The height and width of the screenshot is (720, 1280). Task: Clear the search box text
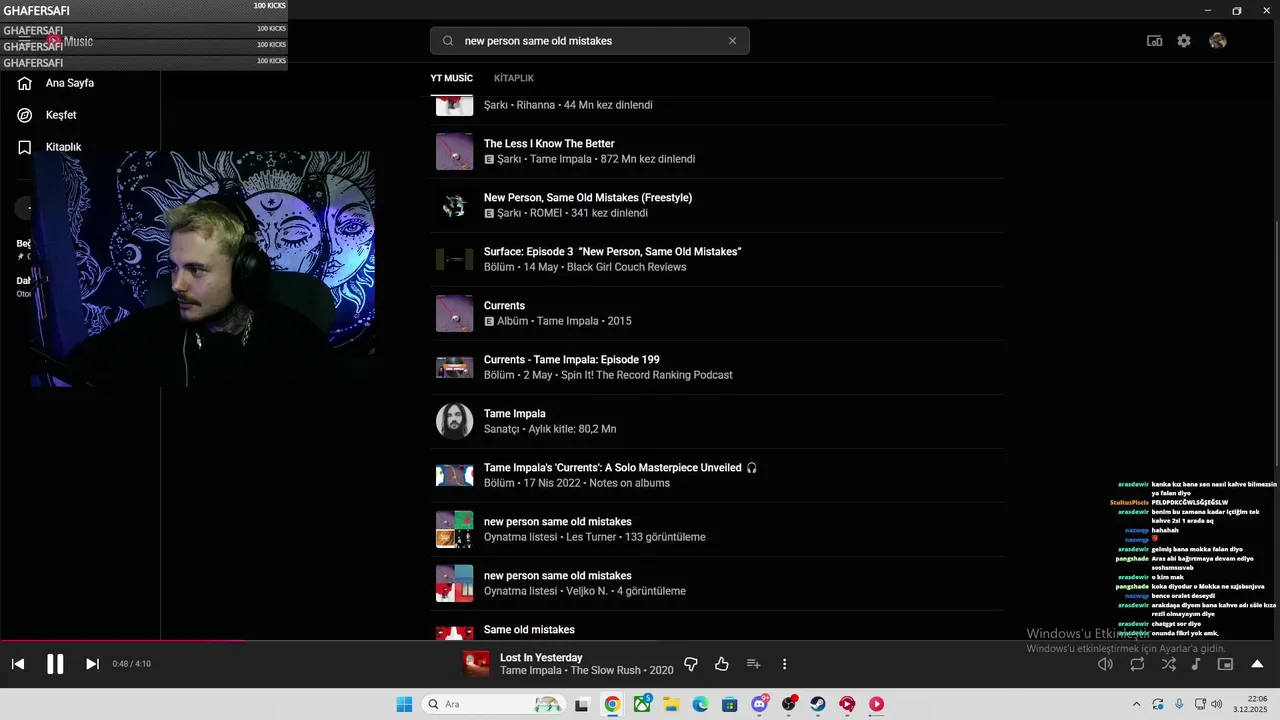click(x=732, y=41)
